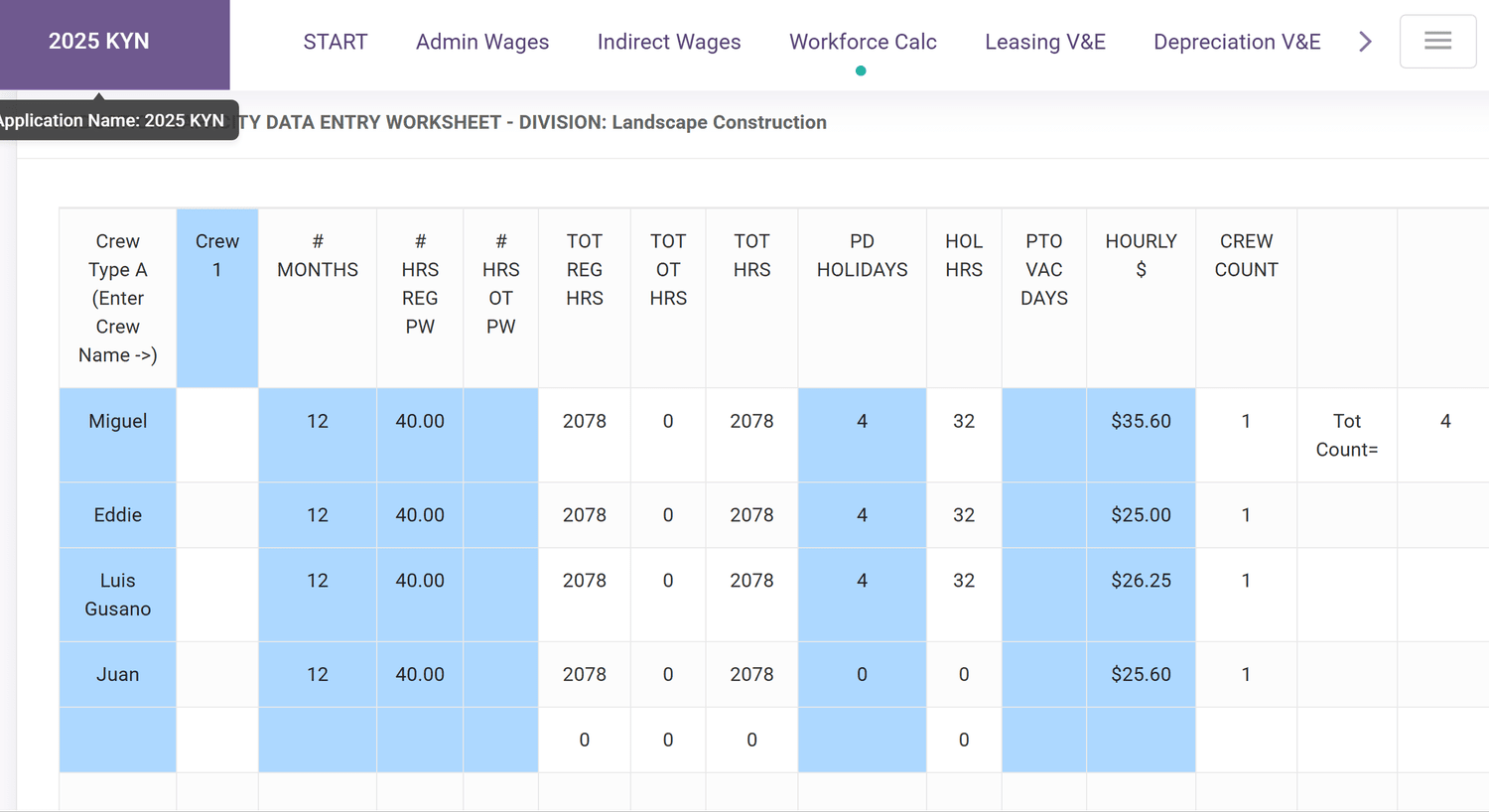The height and width of the screenshot is (812, 1489).
Task: Click Juan's OT hours per week cell
Action: 501,674
